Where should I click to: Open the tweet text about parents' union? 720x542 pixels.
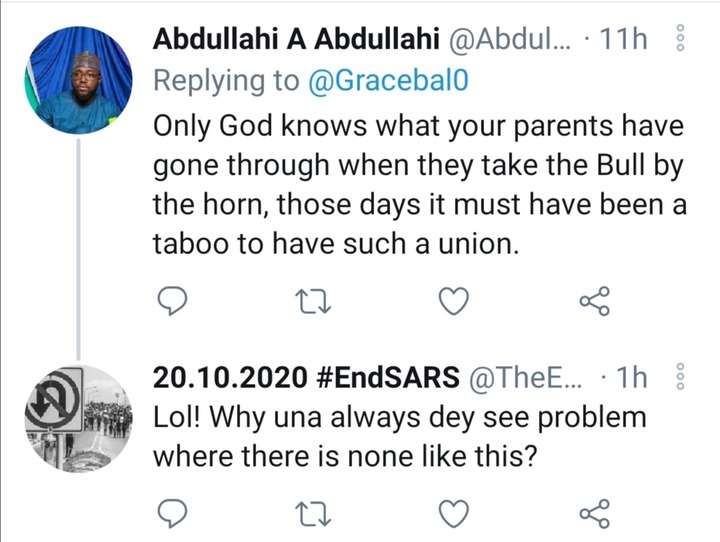pyautogui.click(x=420, y=184)
